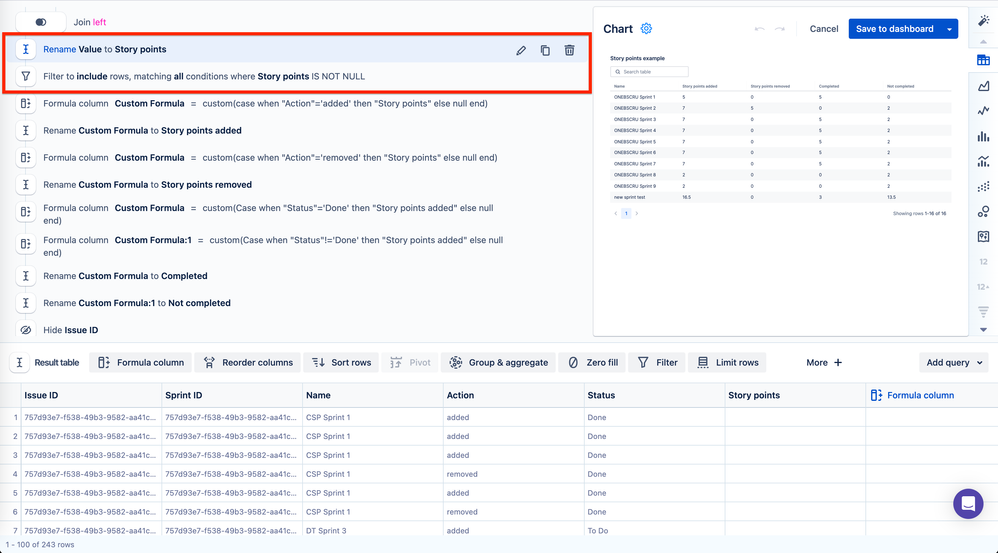998x553 pixels.
Task: Open Save to dashboard dropdown arrow
Action: pos(950,29)
